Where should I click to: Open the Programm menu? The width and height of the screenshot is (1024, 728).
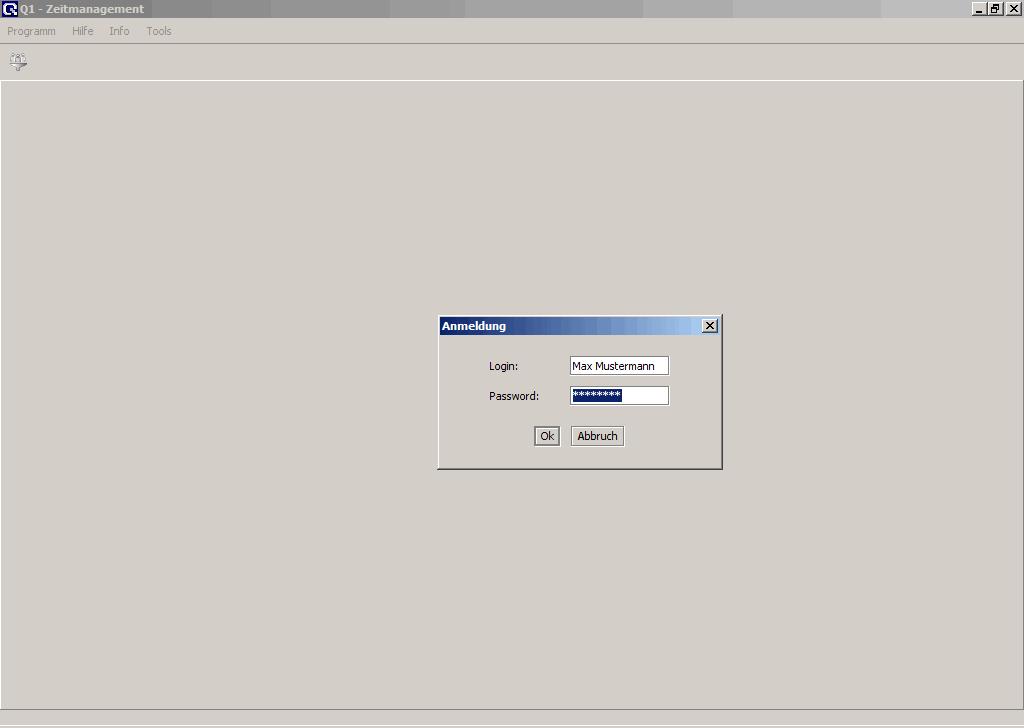pyautogui.click(x=31, y=31)
